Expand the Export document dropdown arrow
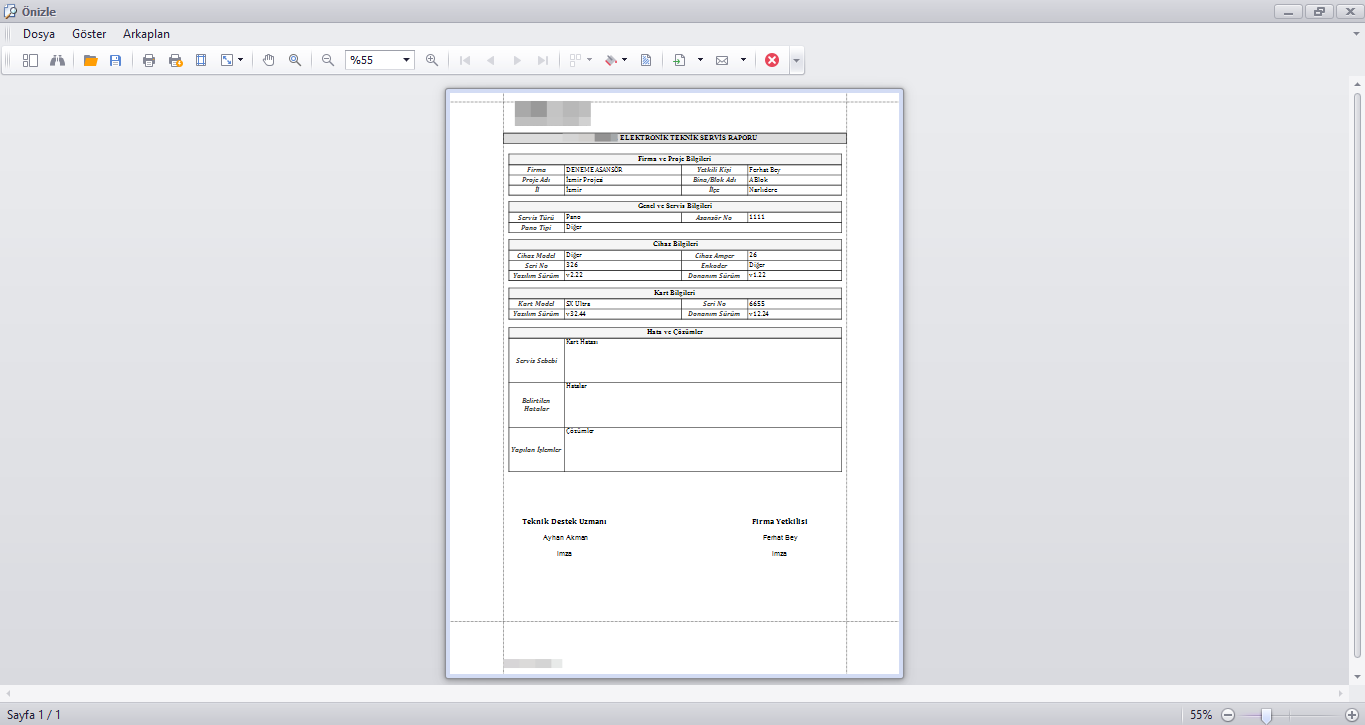The width and height of the screenshot is (1365, 725). point(700,60)
